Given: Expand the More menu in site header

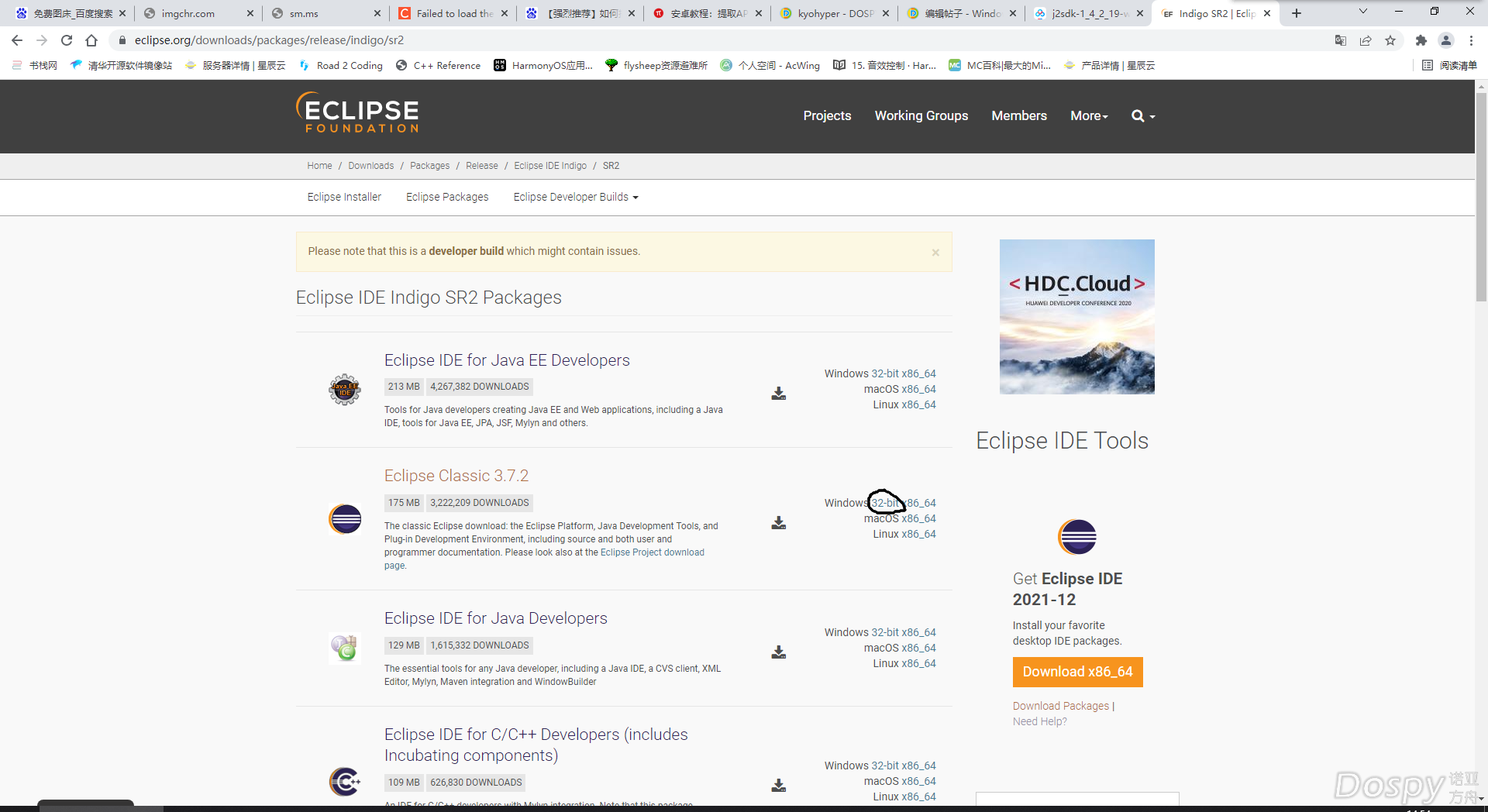Looking at the screenshot, I should point(1089,116).
